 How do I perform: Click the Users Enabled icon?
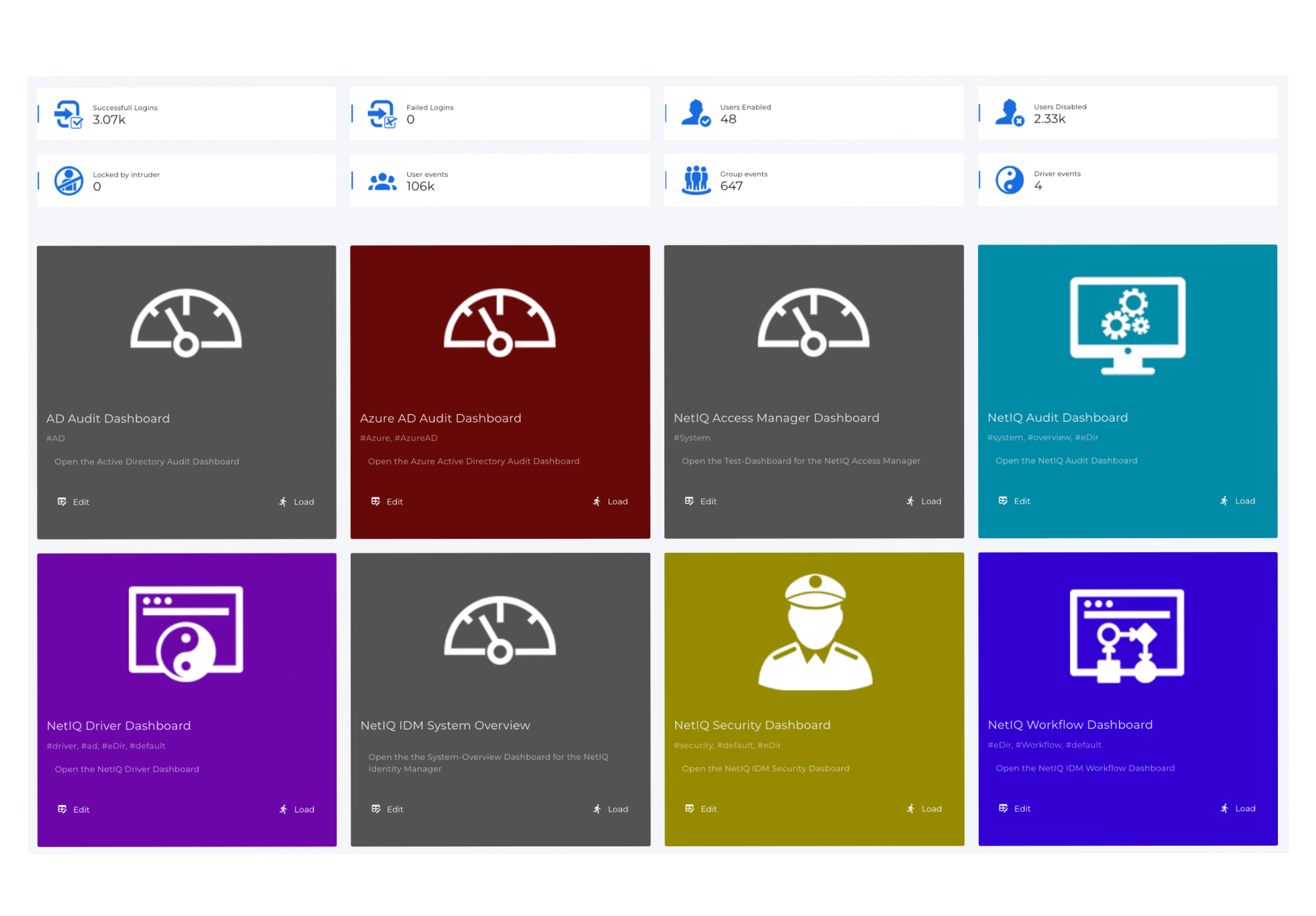pos(696,113)
